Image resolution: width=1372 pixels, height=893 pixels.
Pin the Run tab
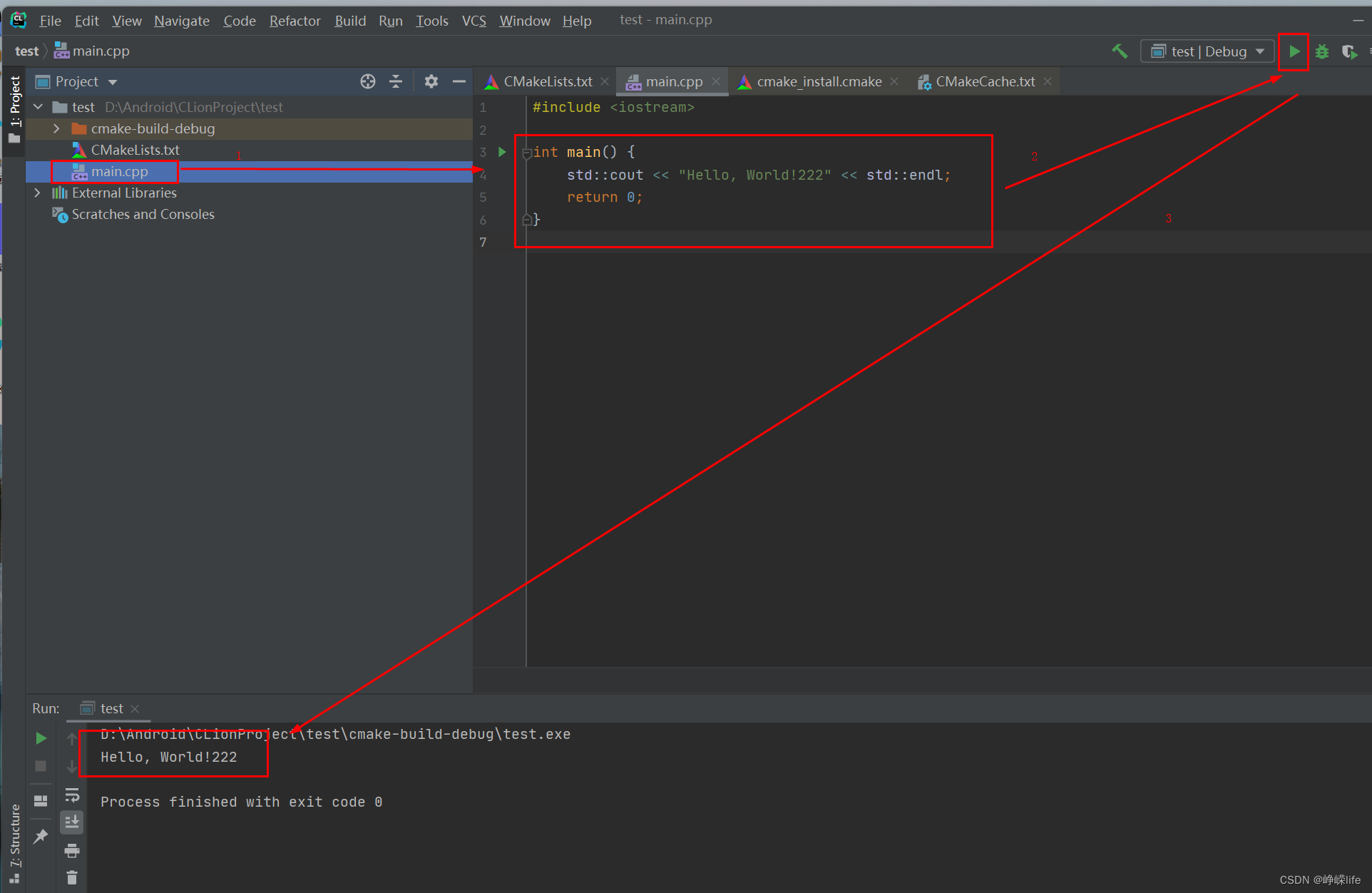coord(41,835)
